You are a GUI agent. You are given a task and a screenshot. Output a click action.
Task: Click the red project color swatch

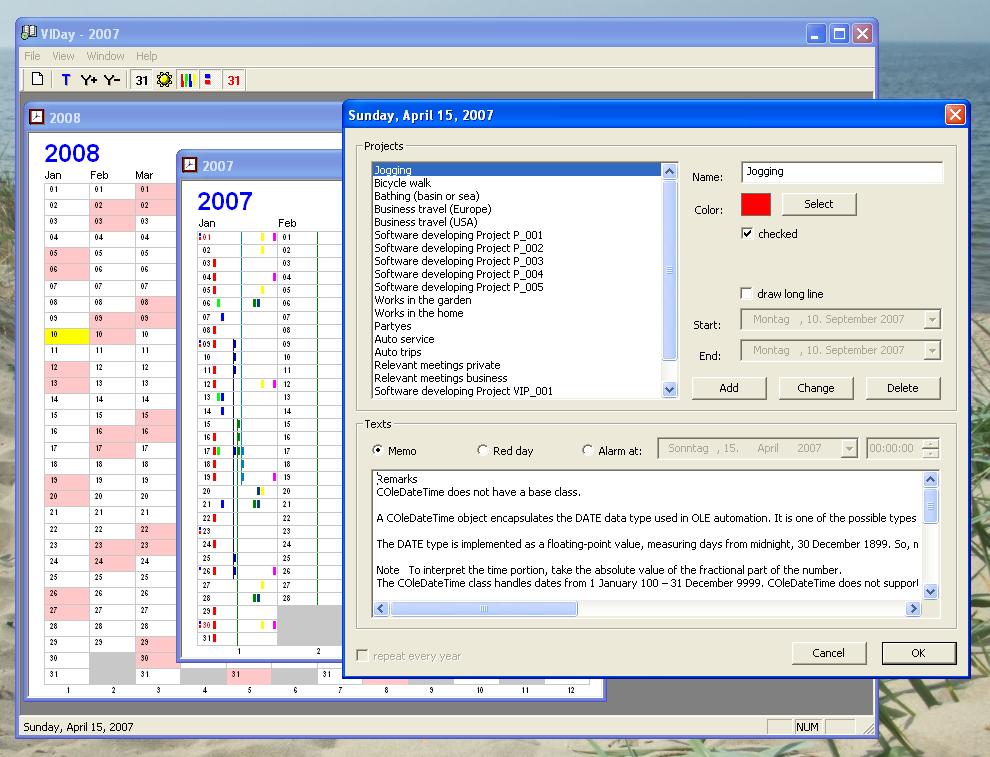click(756, 204)
